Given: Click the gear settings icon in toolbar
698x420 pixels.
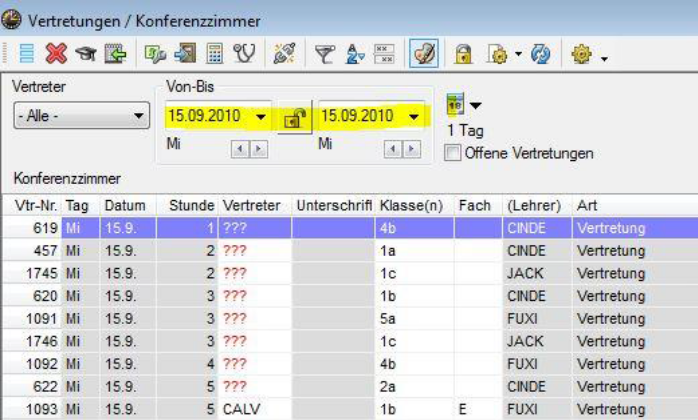Looking at the screenshot, I should click(581, 55).
